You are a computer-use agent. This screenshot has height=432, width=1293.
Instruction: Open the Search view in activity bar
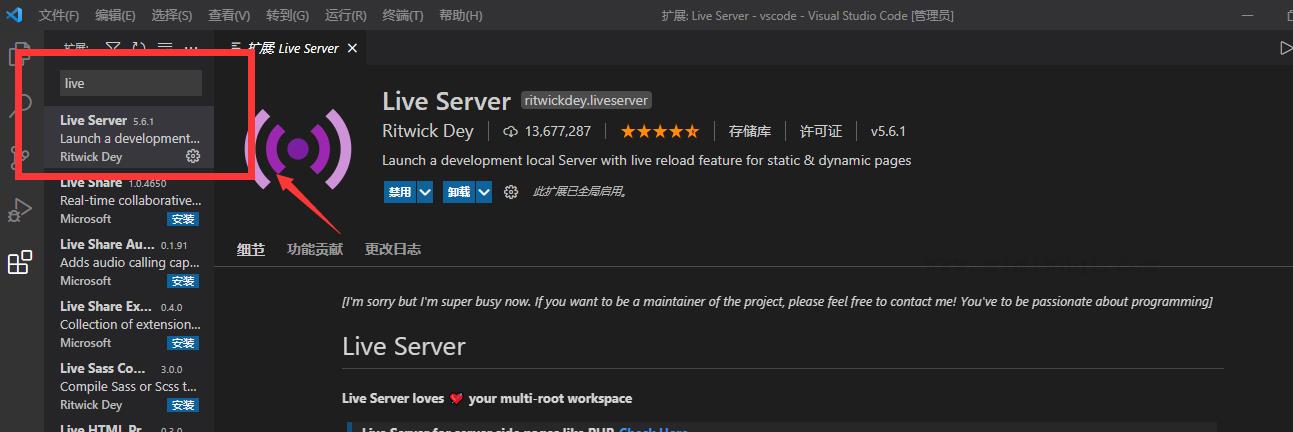point(20,105)
